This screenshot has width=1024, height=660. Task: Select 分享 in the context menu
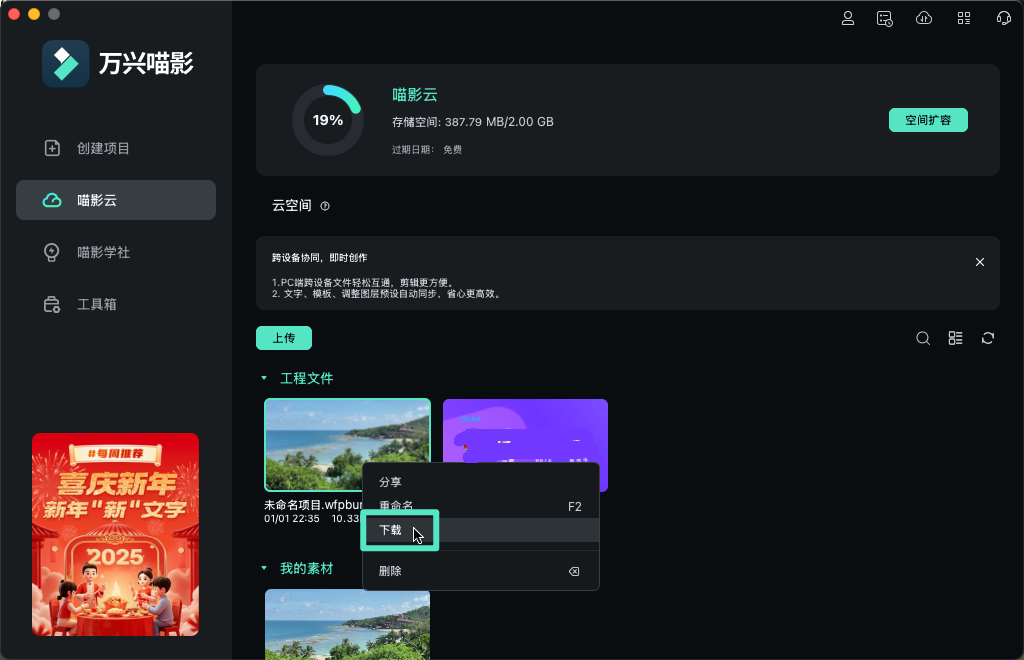click(390, 481)
